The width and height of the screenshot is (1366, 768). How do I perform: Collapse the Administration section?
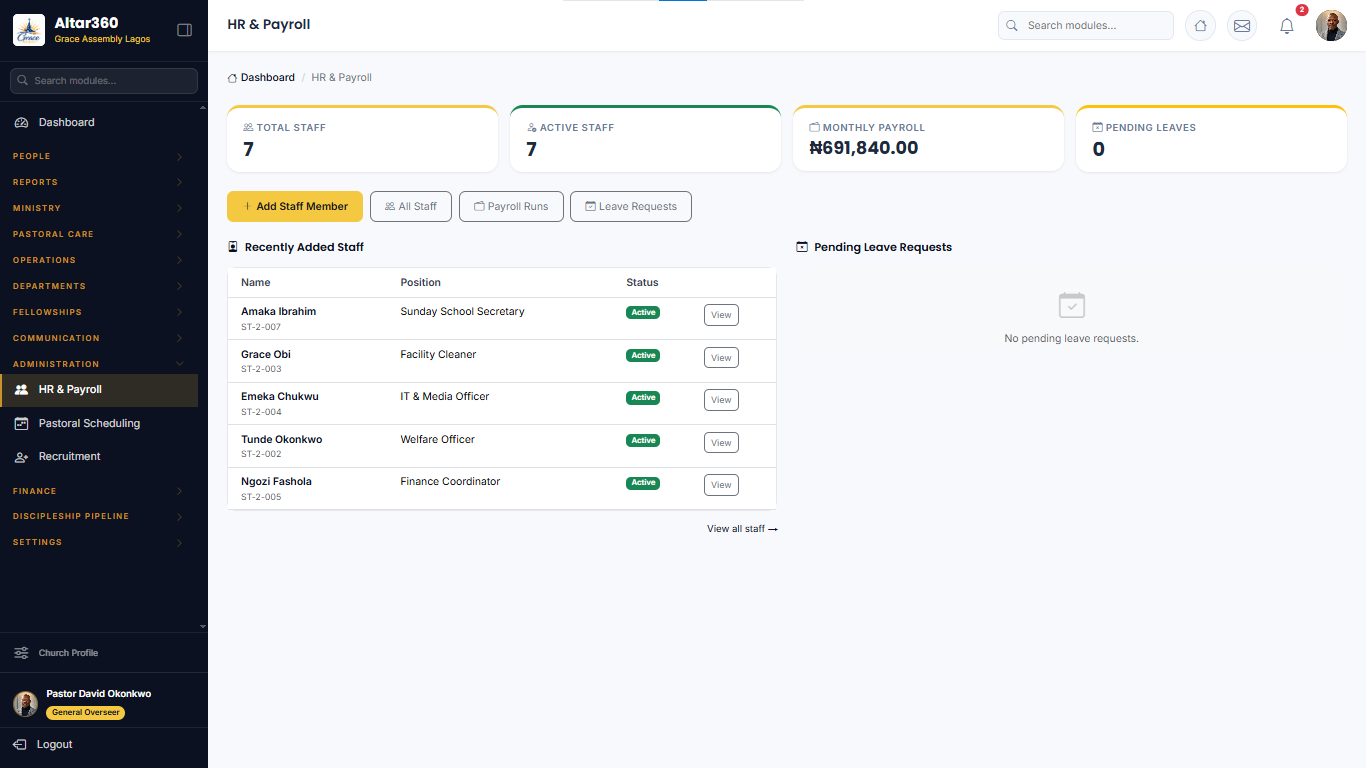(x=98, y=364)
